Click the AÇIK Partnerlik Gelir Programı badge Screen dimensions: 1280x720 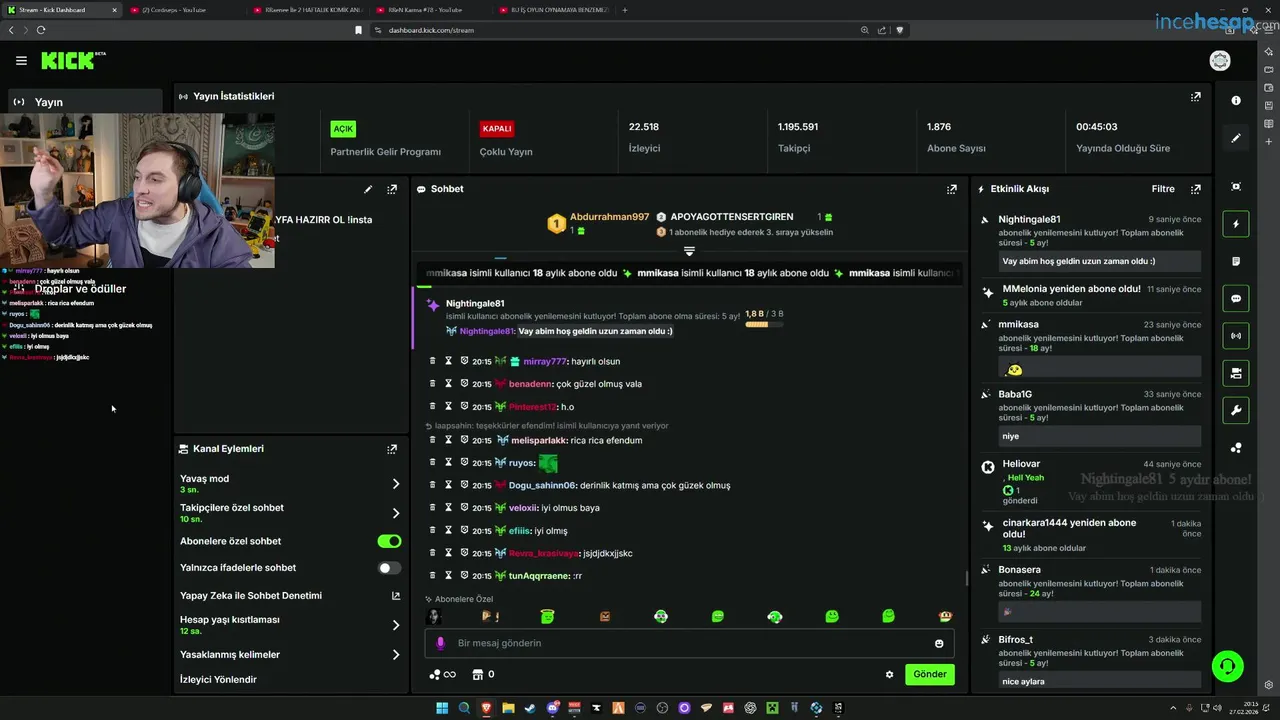343,129
